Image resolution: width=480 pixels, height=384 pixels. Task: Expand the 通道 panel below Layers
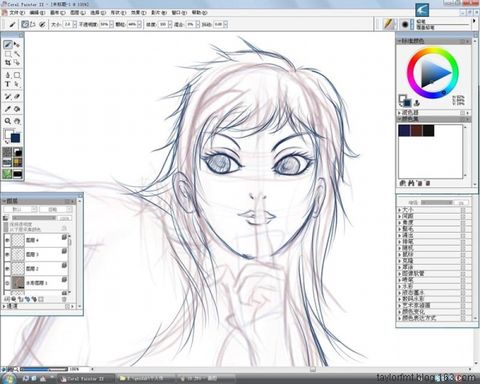point(4,306)
